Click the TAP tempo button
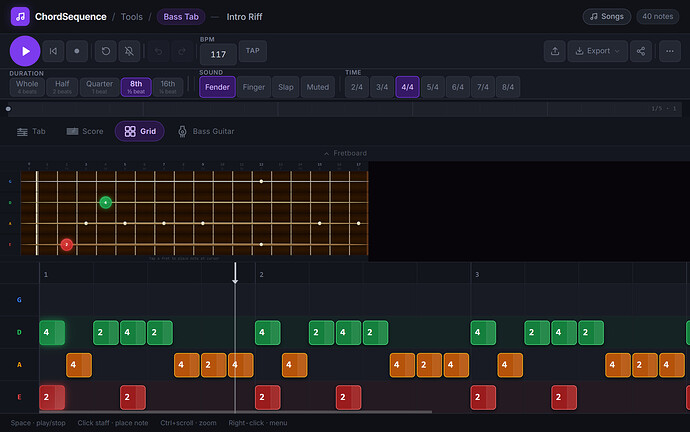Image resolution: width=690 pixels, height=432 pixels. (253, 51)
